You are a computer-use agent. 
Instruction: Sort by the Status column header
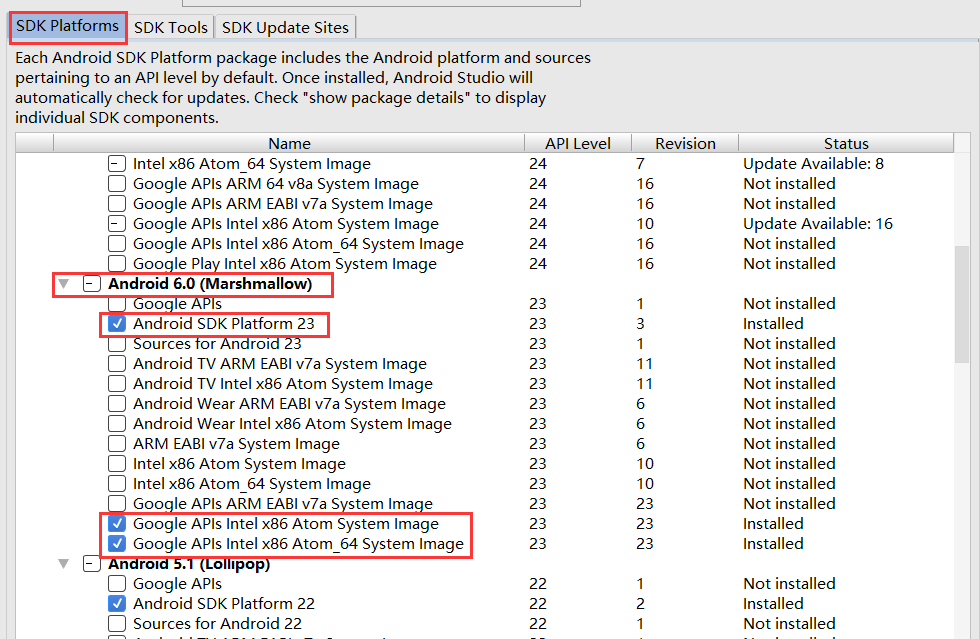click(846, 143)
